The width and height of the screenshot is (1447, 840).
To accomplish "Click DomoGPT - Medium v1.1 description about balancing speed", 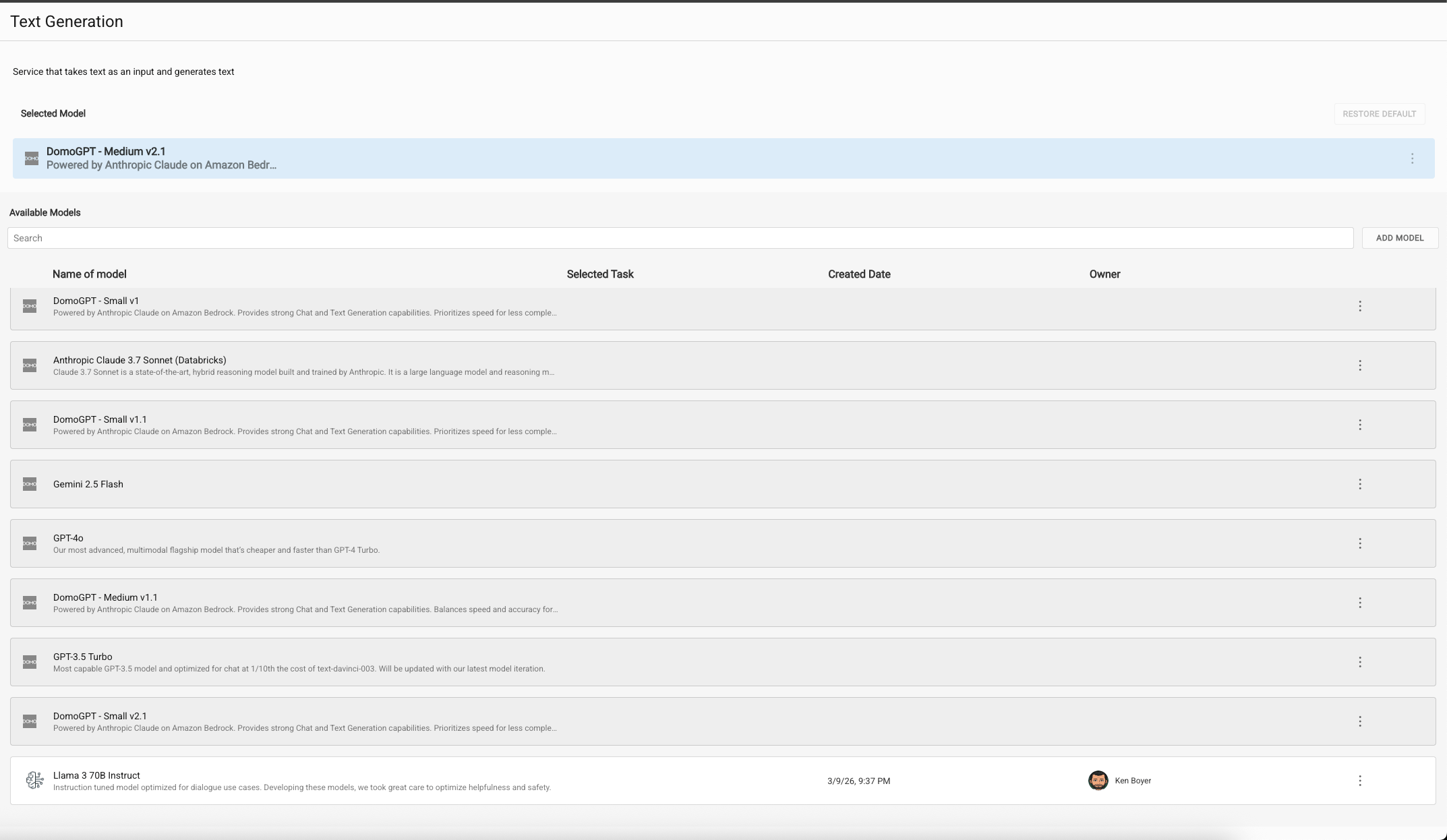I will point(305,609).
